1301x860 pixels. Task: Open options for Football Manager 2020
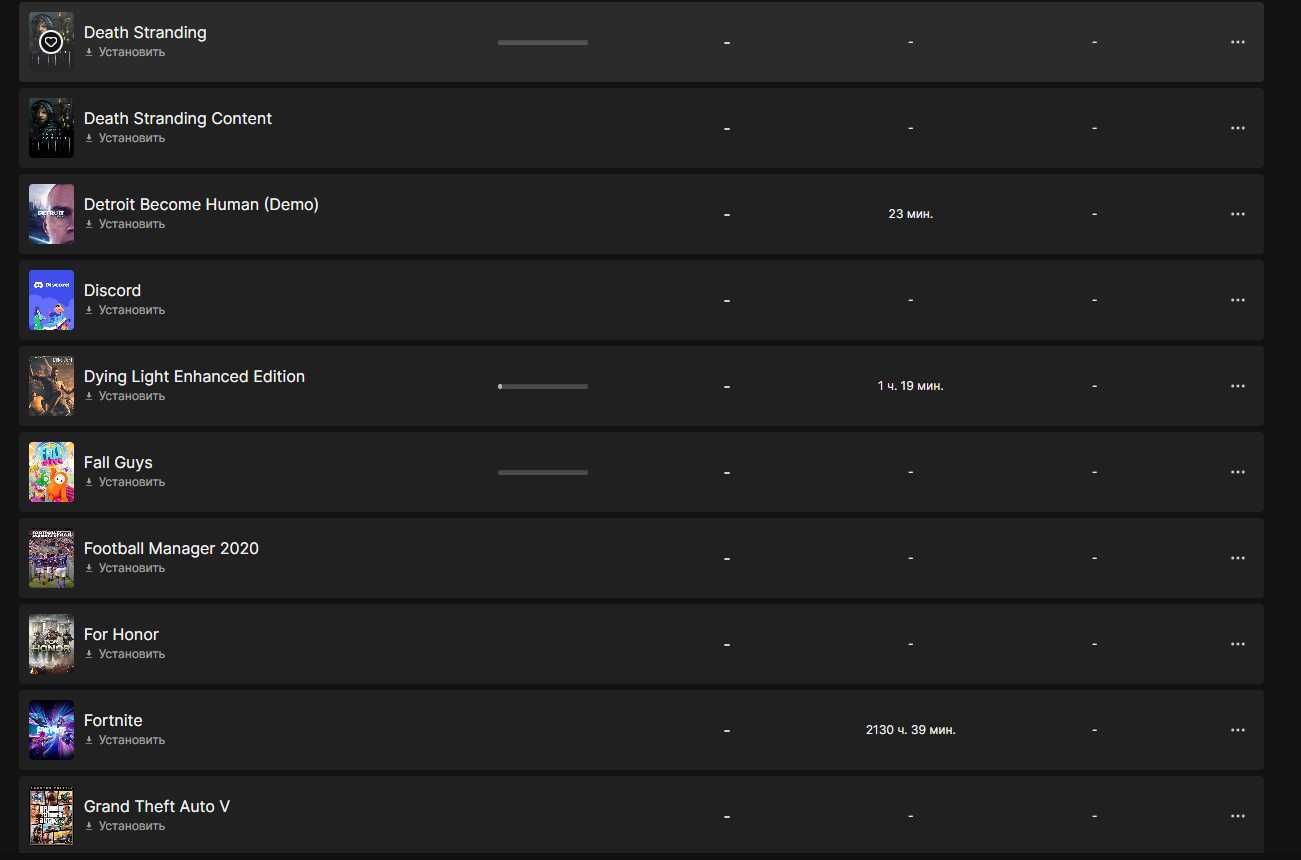click(x=1237, y=558)
